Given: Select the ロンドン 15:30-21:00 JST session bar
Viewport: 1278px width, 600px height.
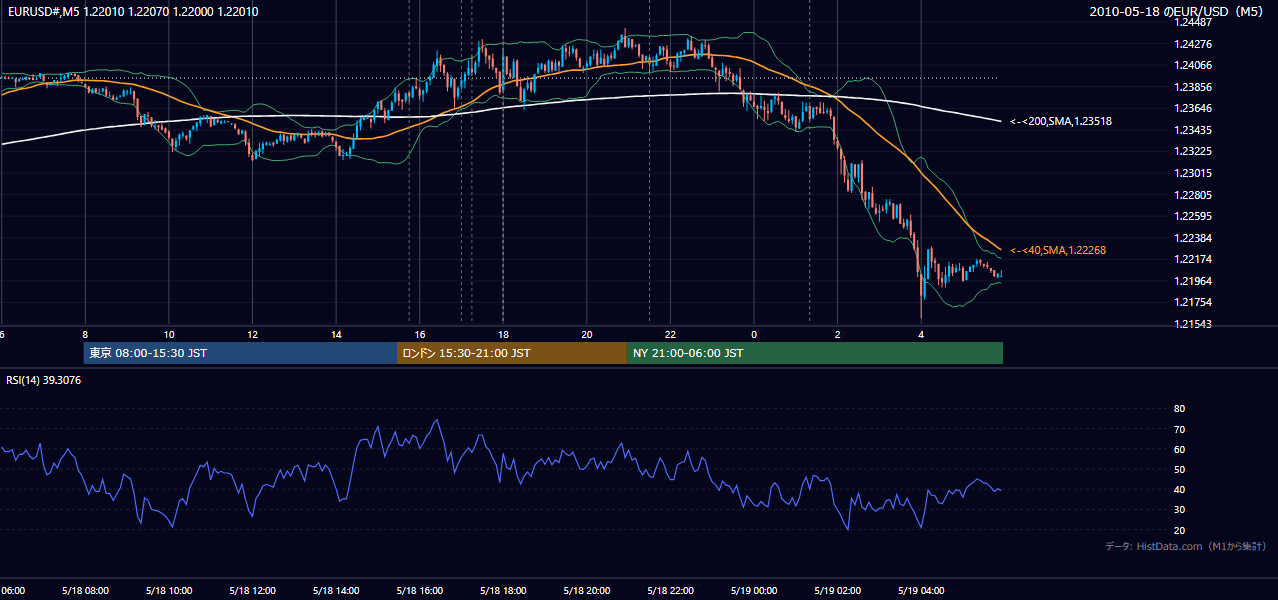Looking at the screenshot, I should 512,353.
